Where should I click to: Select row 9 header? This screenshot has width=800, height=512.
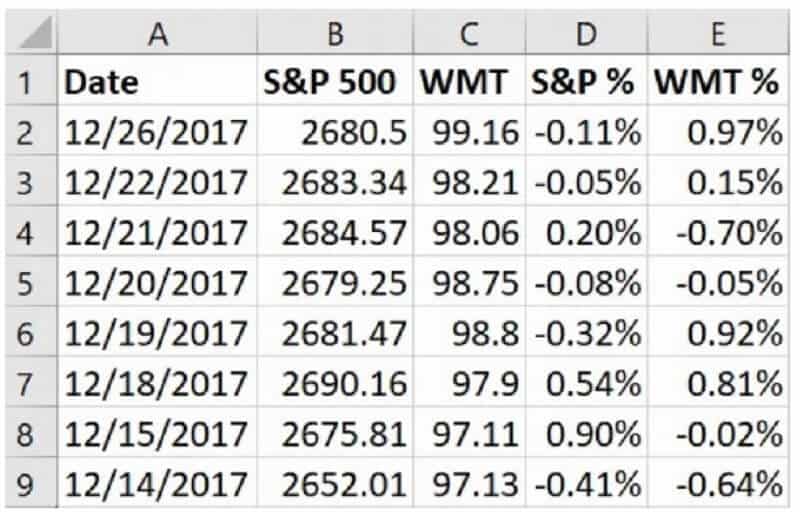click(x=31, y=483)
